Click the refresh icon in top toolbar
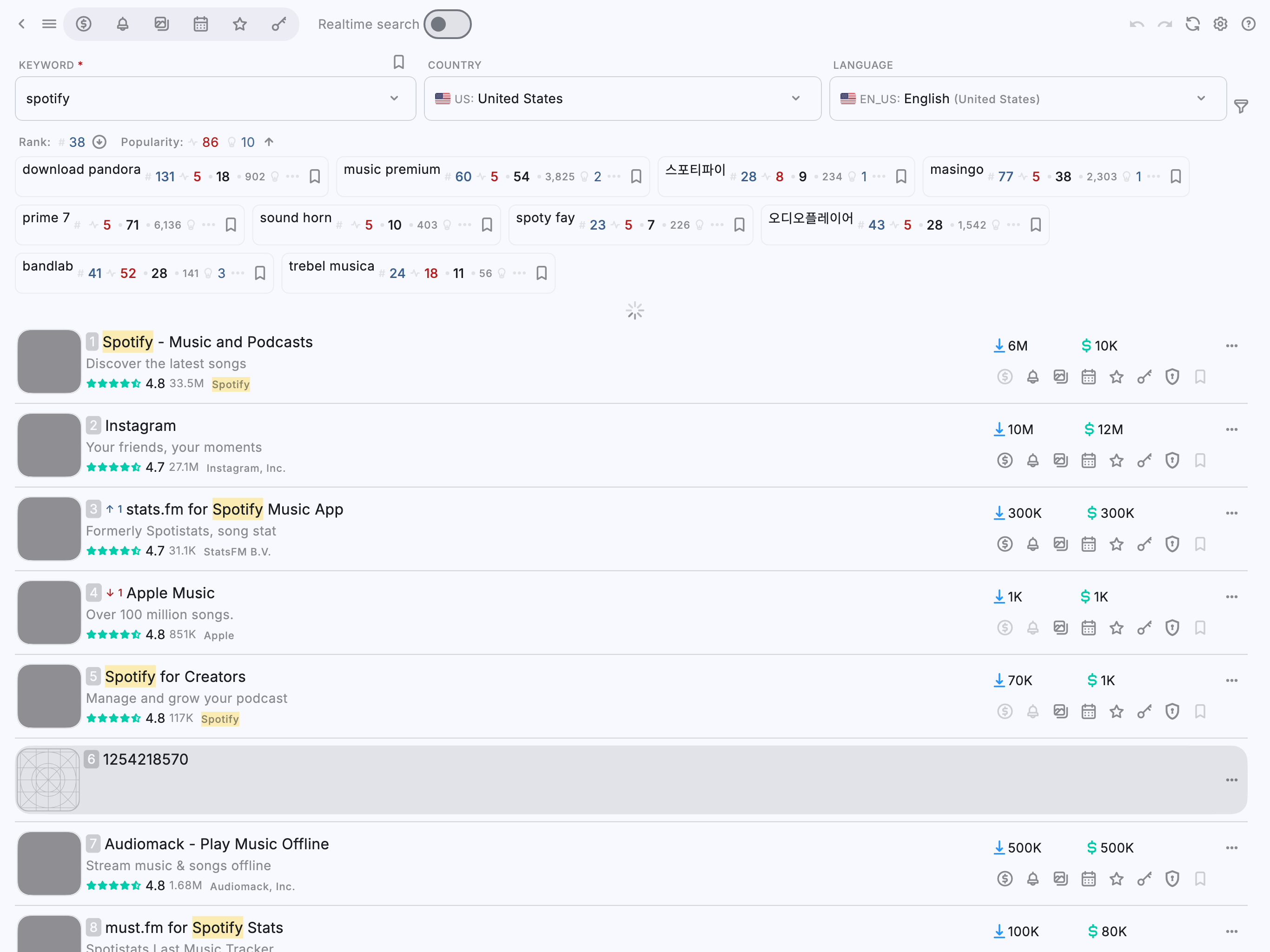Screen dimensions: 1270x952 pyautogui.click(x=1192, y=24)
